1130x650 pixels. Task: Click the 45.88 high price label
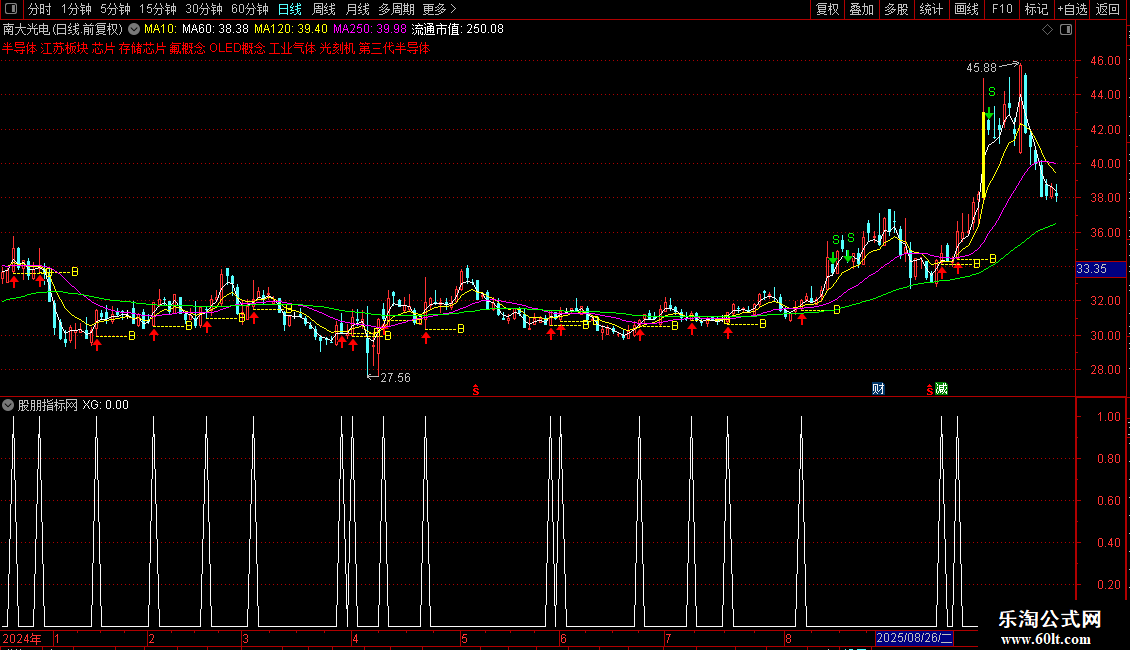(x=982, y=68)
